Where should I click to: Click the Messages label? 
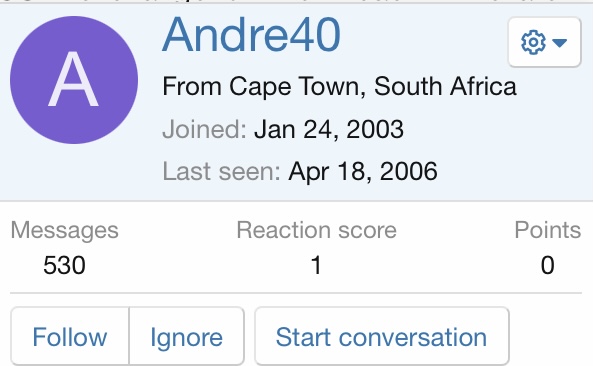[65, 230]
